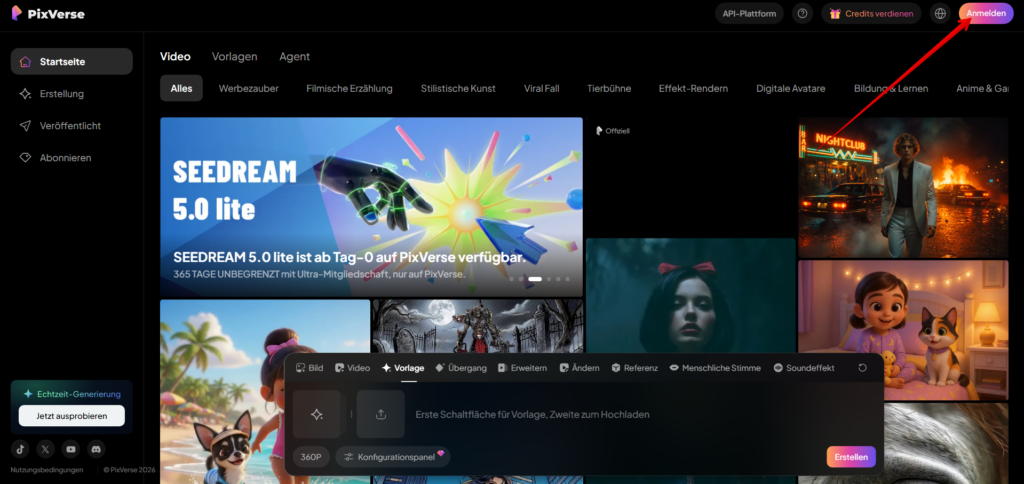1024x484 pixels.
Task: Select the Soundeffekt mode tab
Action: (804, 368)
